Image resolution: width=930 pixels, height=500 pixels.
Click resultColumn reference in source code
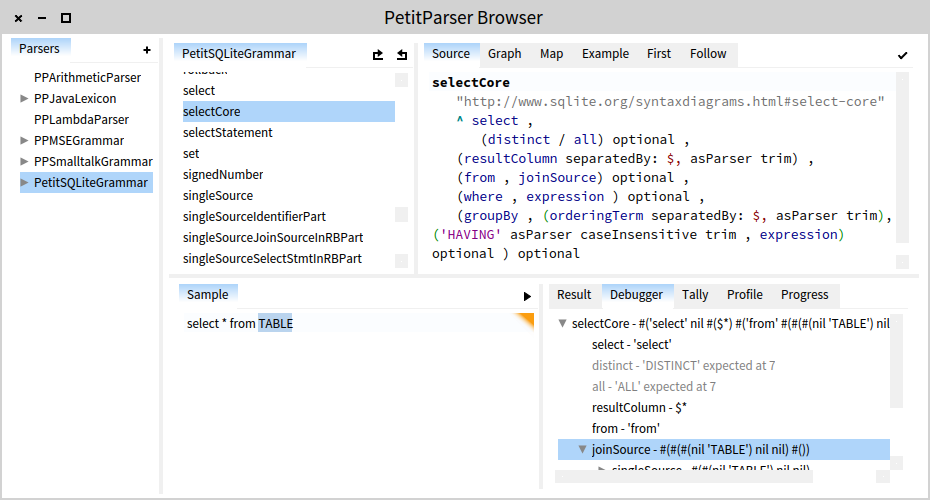[x=511, y=158]
